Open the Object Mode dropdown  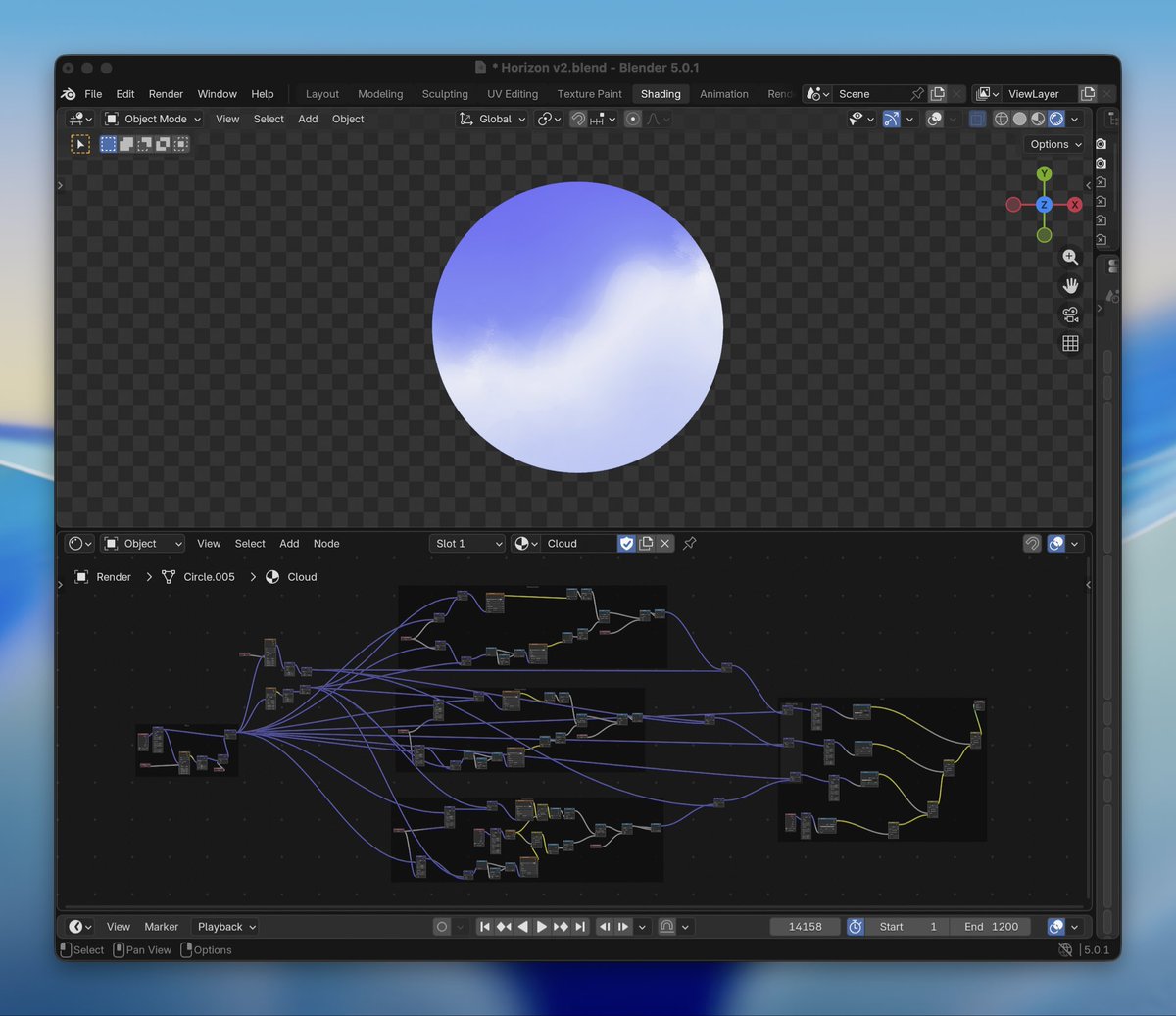click(153, 119)
